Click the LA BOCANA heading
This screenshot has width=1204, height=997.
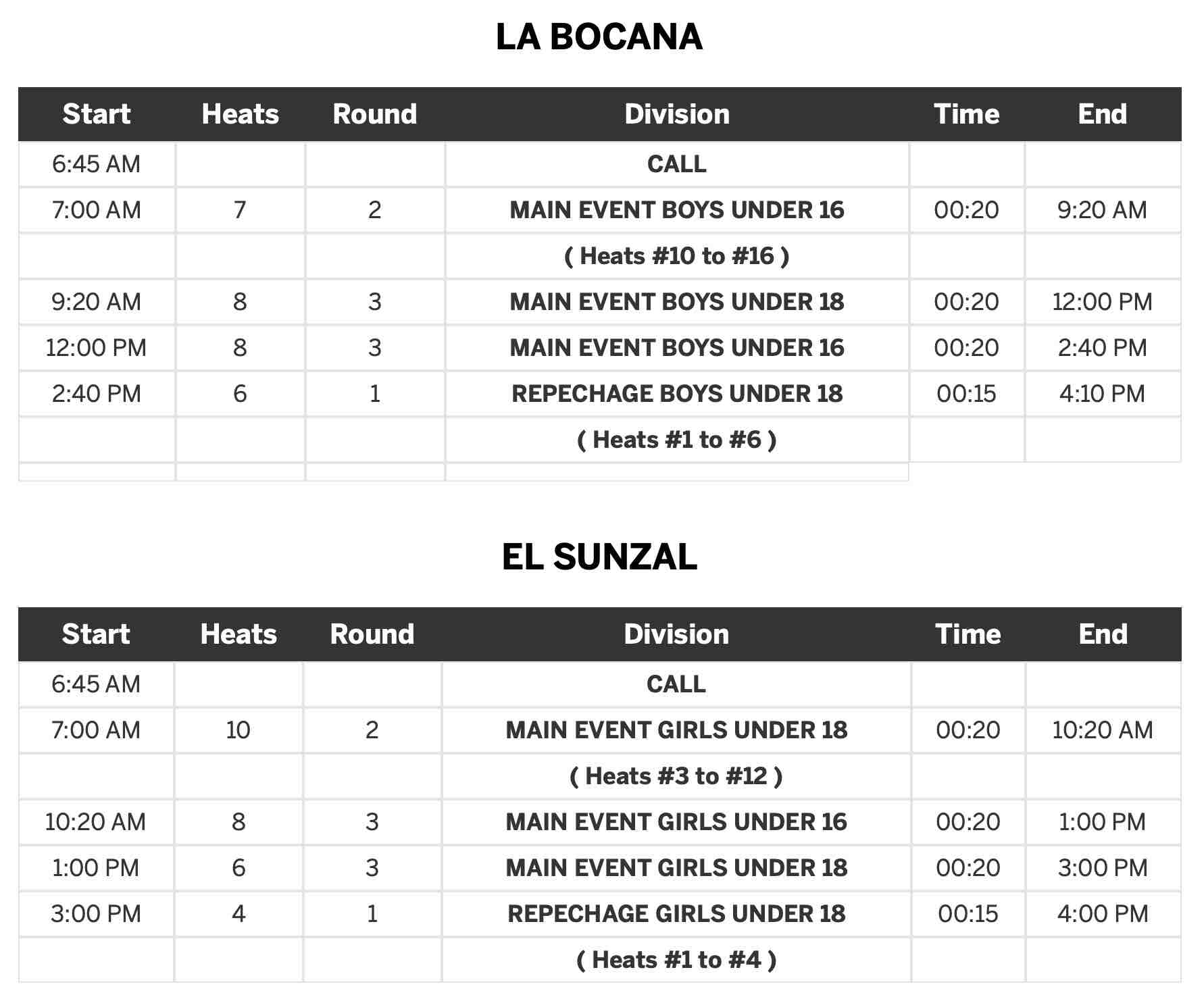(599, 37)
